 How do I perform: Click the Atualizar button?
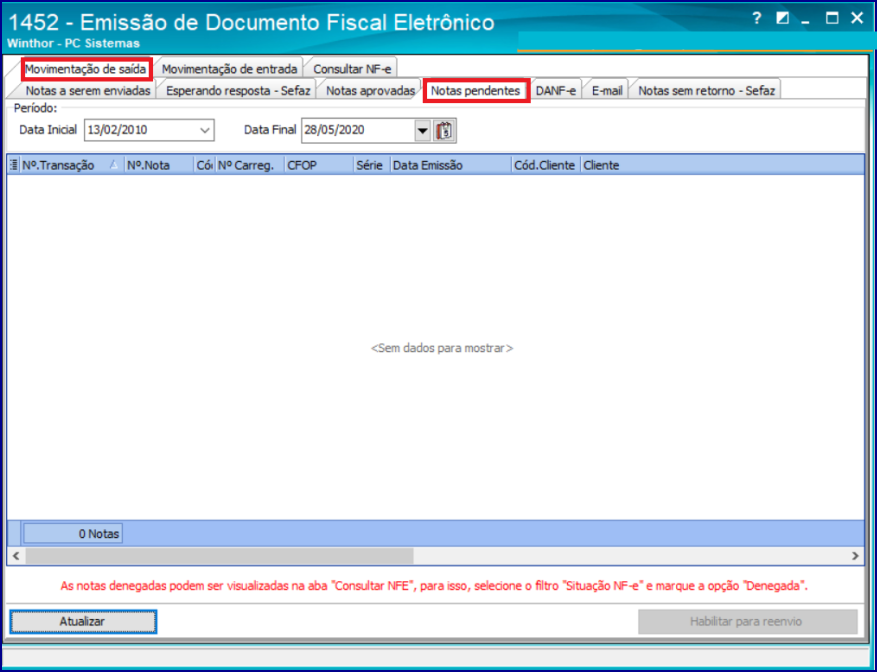tap(83, 622)
